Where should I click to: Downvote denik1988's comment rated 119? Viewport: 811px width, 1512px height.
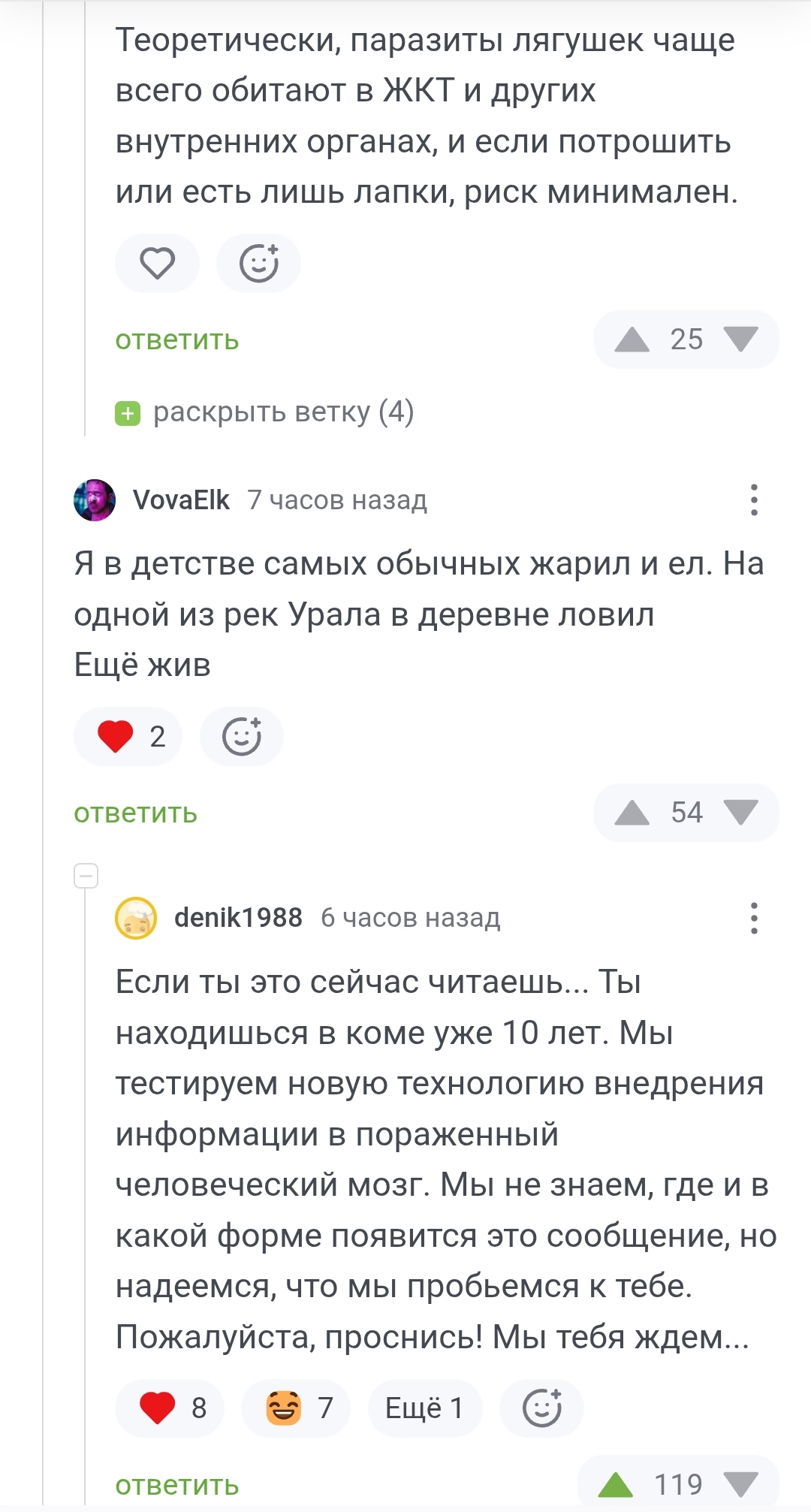[x=740, y=1484]
